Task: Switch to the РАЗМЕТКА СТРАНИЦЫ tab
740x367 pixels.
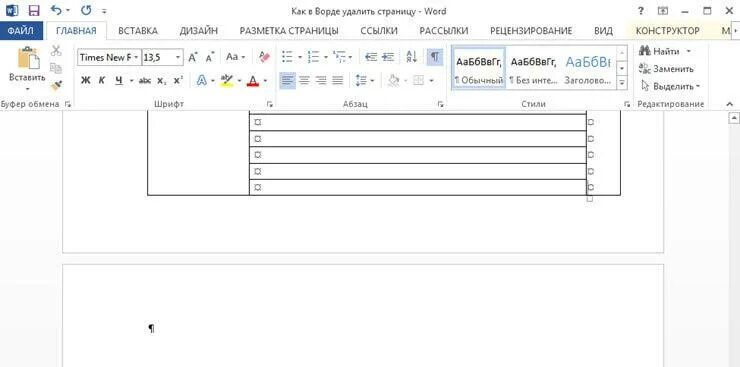Action: (x=289, y=31)
